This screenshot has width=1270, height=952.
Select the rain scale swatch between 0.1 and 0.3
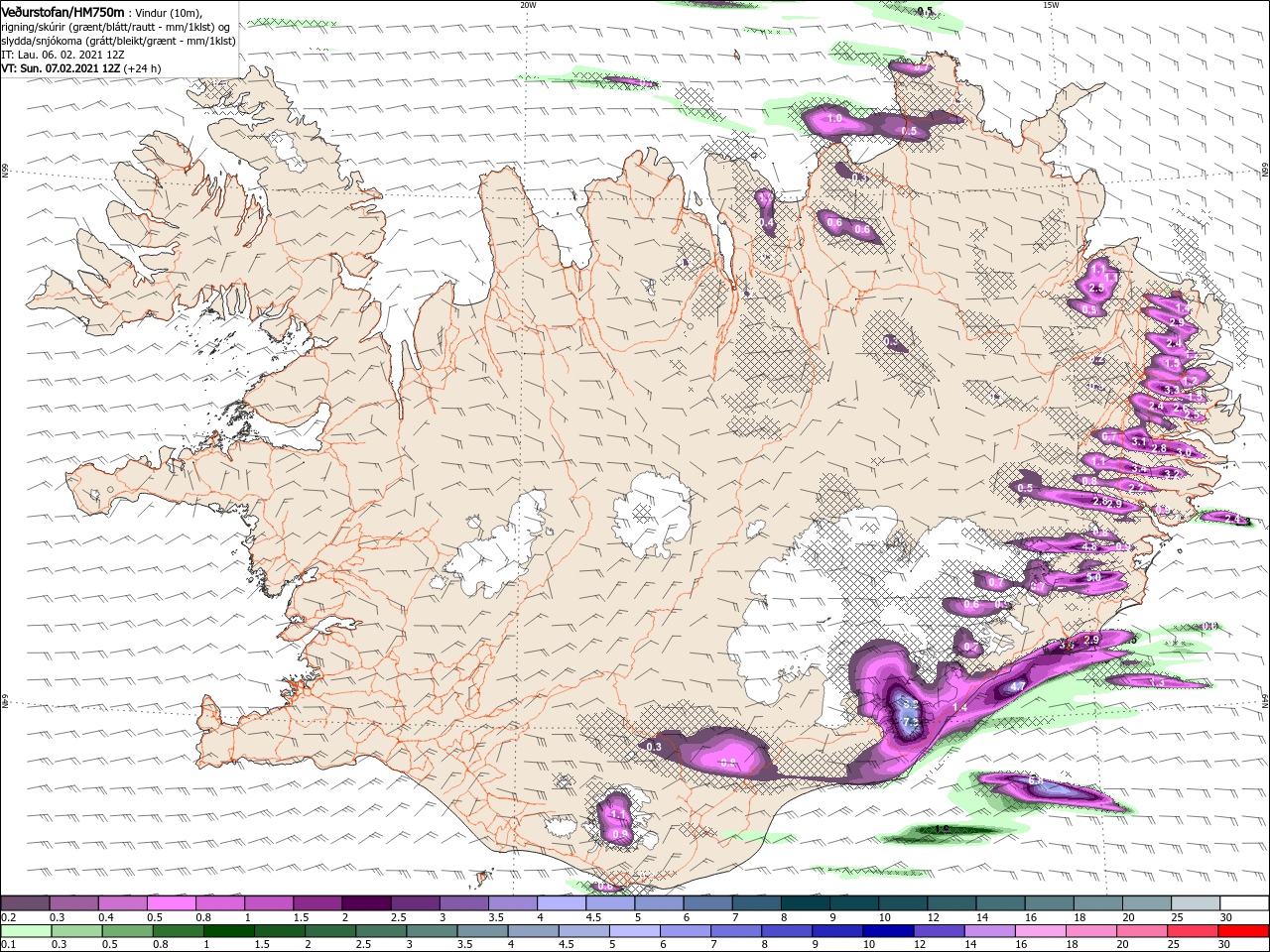[x=28, y=931]
